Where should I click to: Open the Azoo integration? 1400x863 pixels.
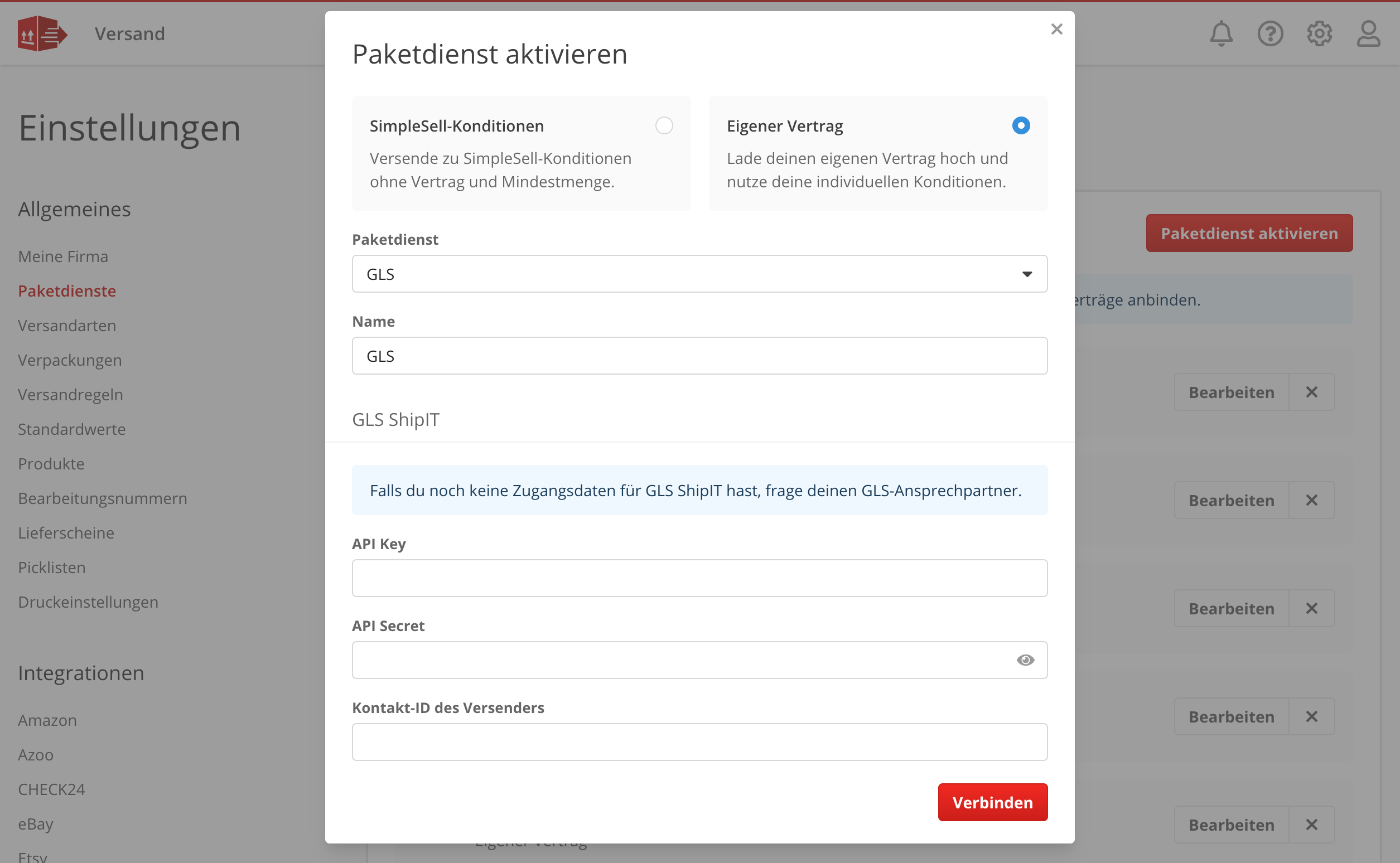pyautogui.click(x=35, y=754)
